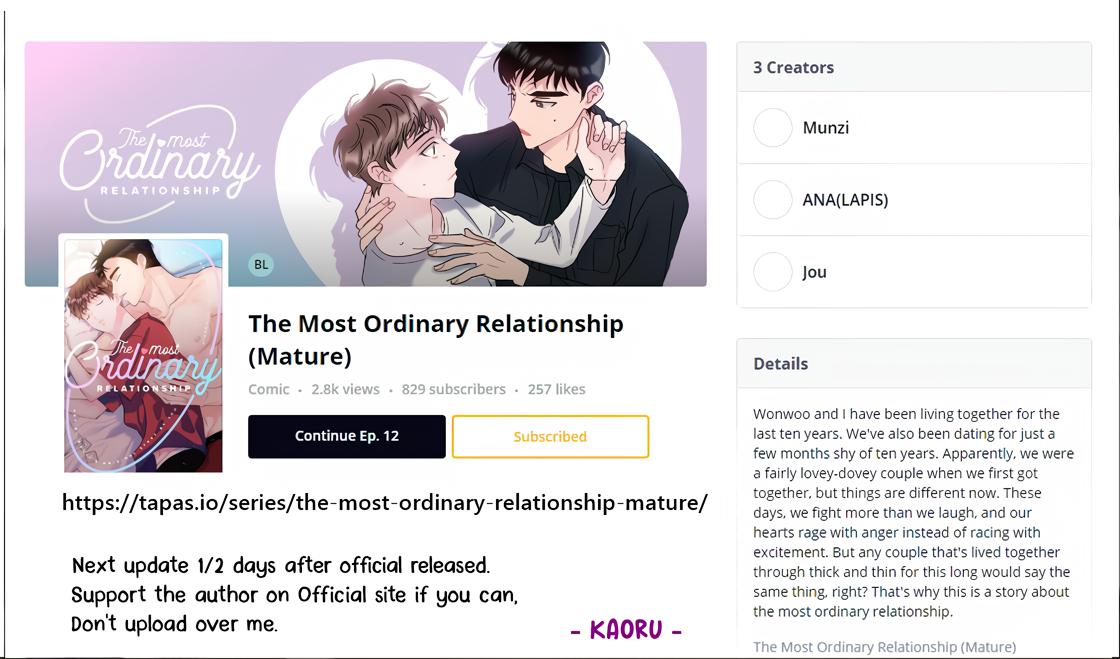Click the Comic type label
This screenshot has height=659, width=1120.
(269, 389)
